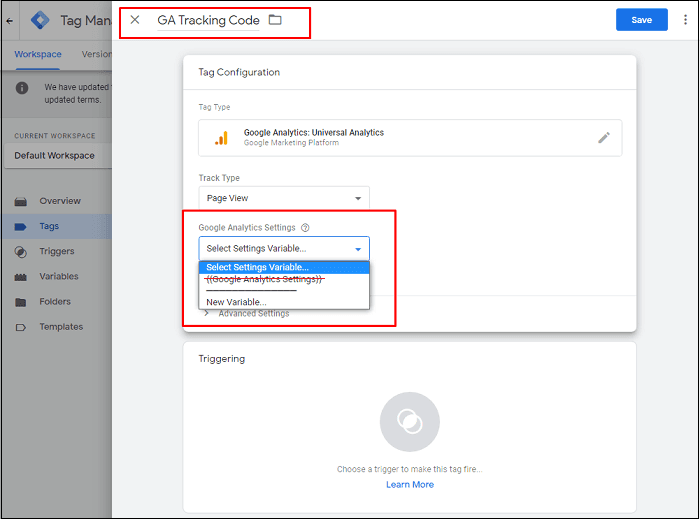The image size is (700, 519).
Task: Click the help icon beside Google Analytics Settings
Action: tap(305, 228)
